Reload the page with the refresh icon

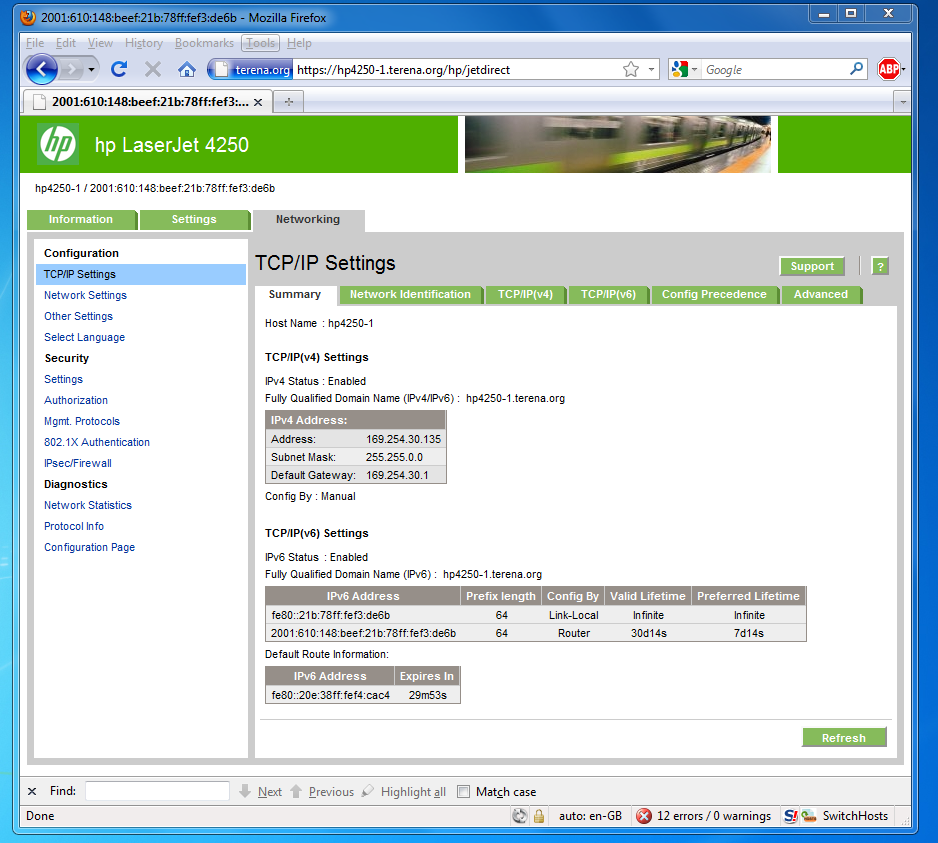click(x=119, y=69)
